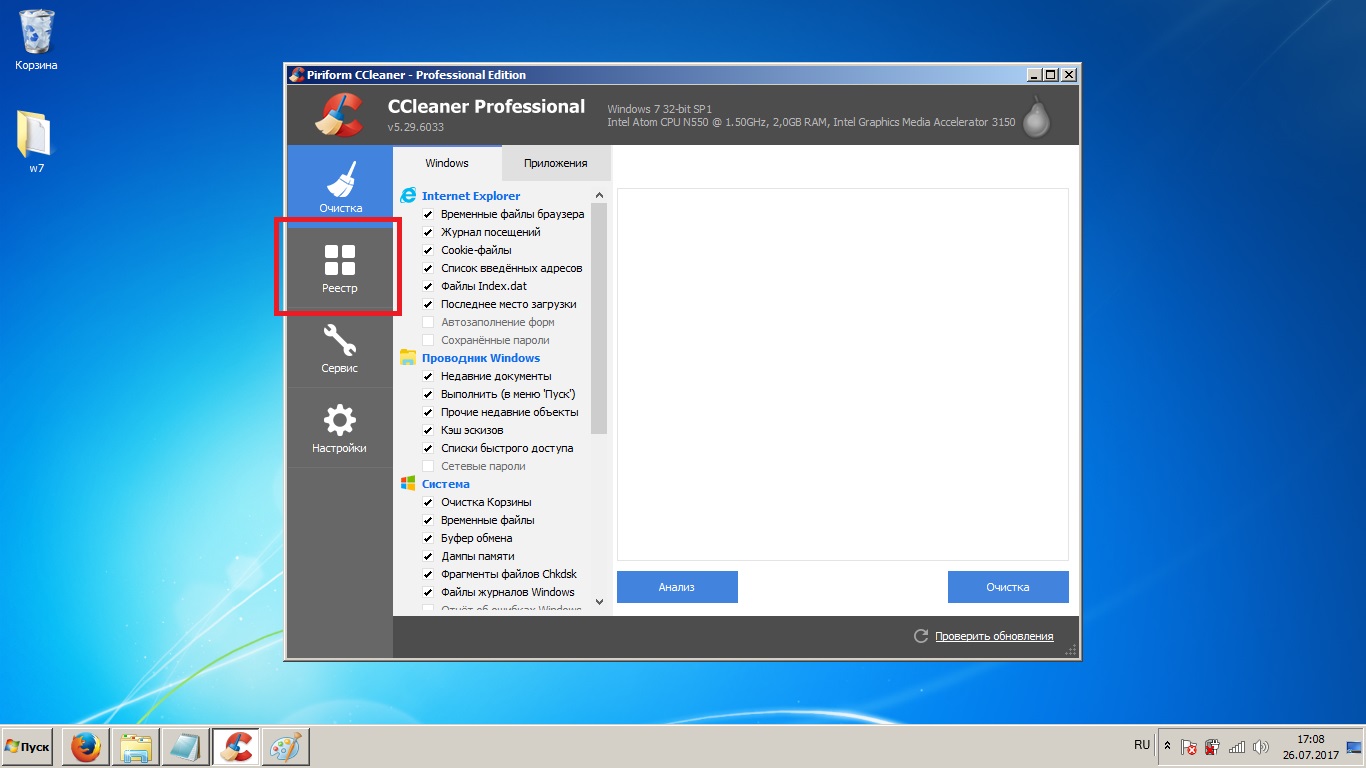This screenshot has width=1366, height=768.
Task: Select the w7 folder on desktop
Action: point(35,141)
